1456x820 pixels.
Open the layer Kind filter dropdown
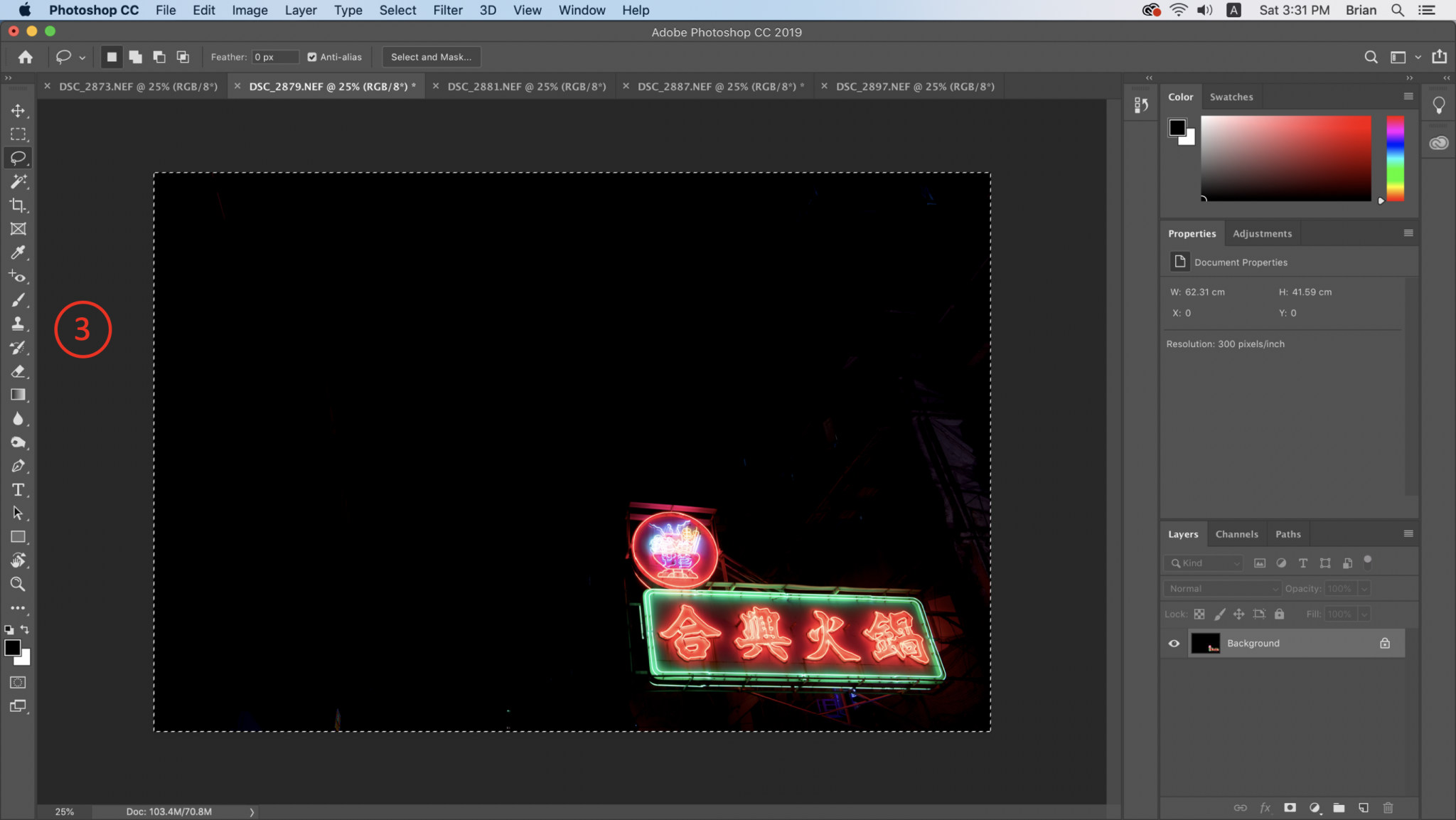click(1204, 563)
